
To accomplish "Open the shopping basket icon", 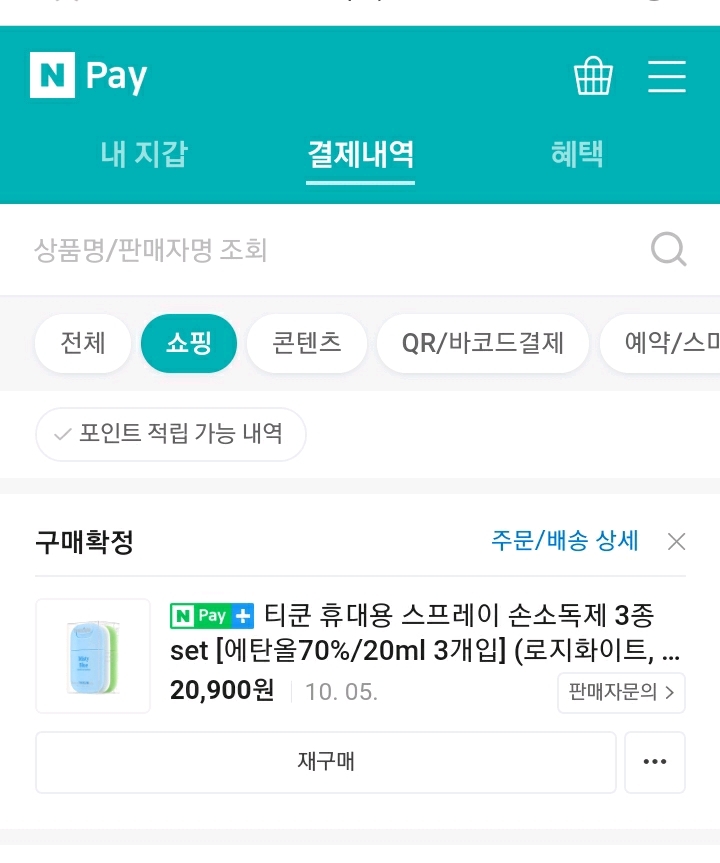I will (593, 76).
